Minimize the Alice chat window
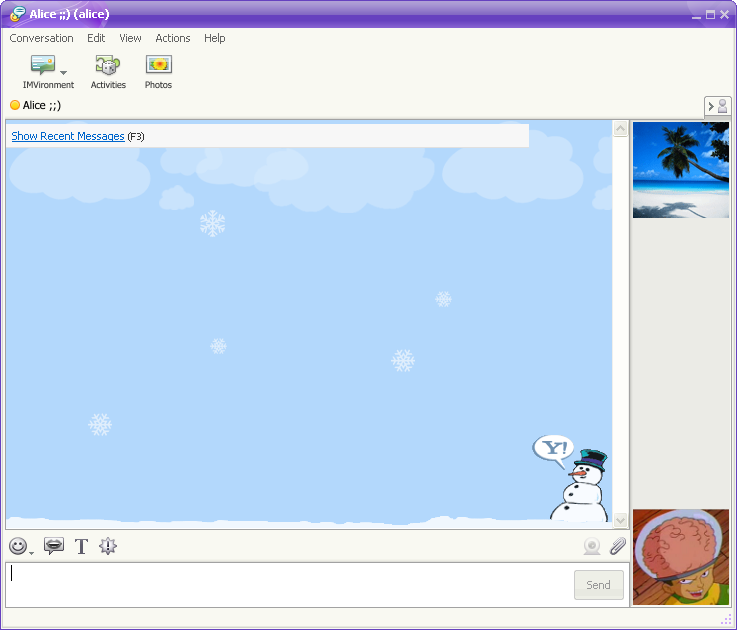Screen dimensions: 737x630 tap(697, 15)
